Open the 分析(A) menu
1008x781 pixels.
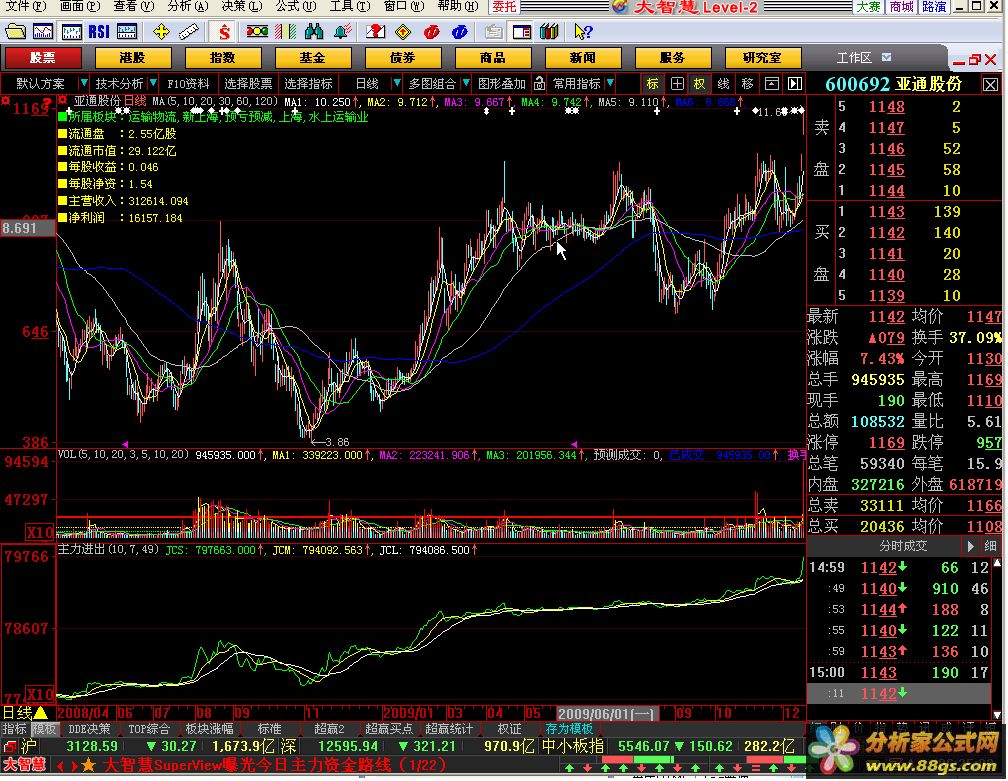[188, 6]
